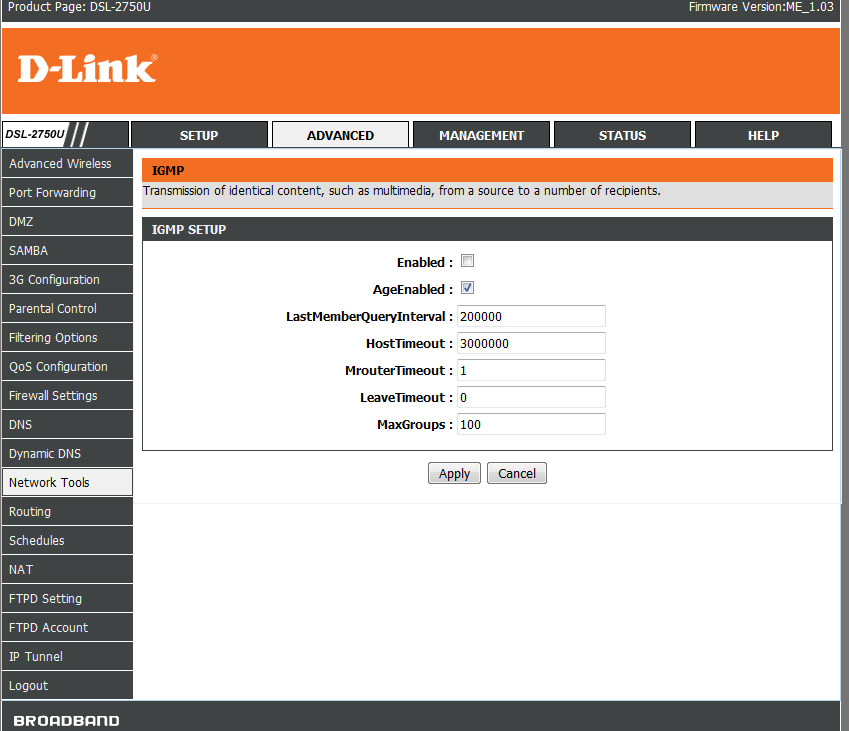Select the MaxGroups text field

point(531,424)
